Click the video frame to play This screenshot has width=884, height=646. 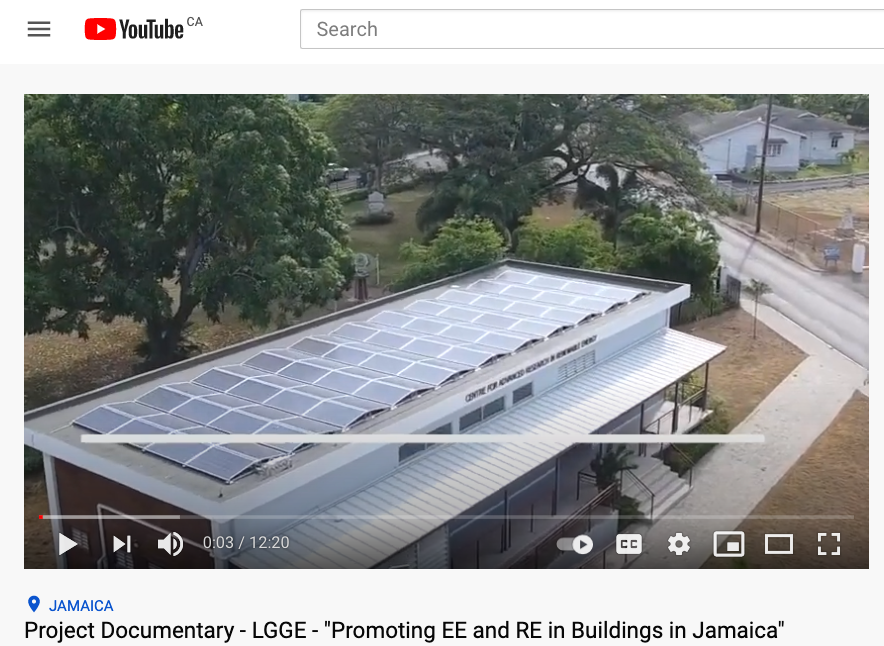(x=446, y=304)
